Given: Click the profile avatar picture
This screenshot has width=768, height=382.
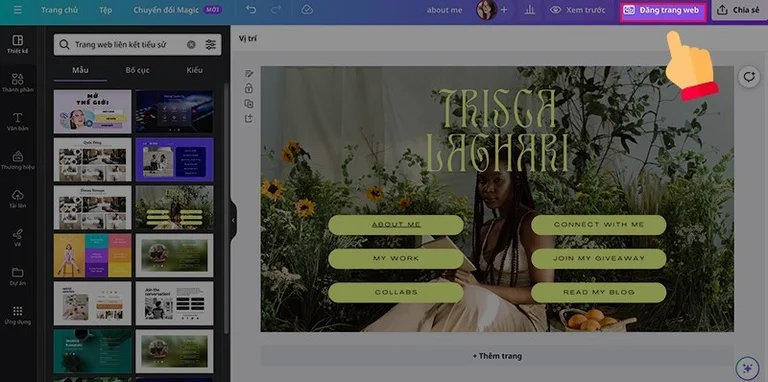Looking at the screenshot, I should (x=486, y=10).
